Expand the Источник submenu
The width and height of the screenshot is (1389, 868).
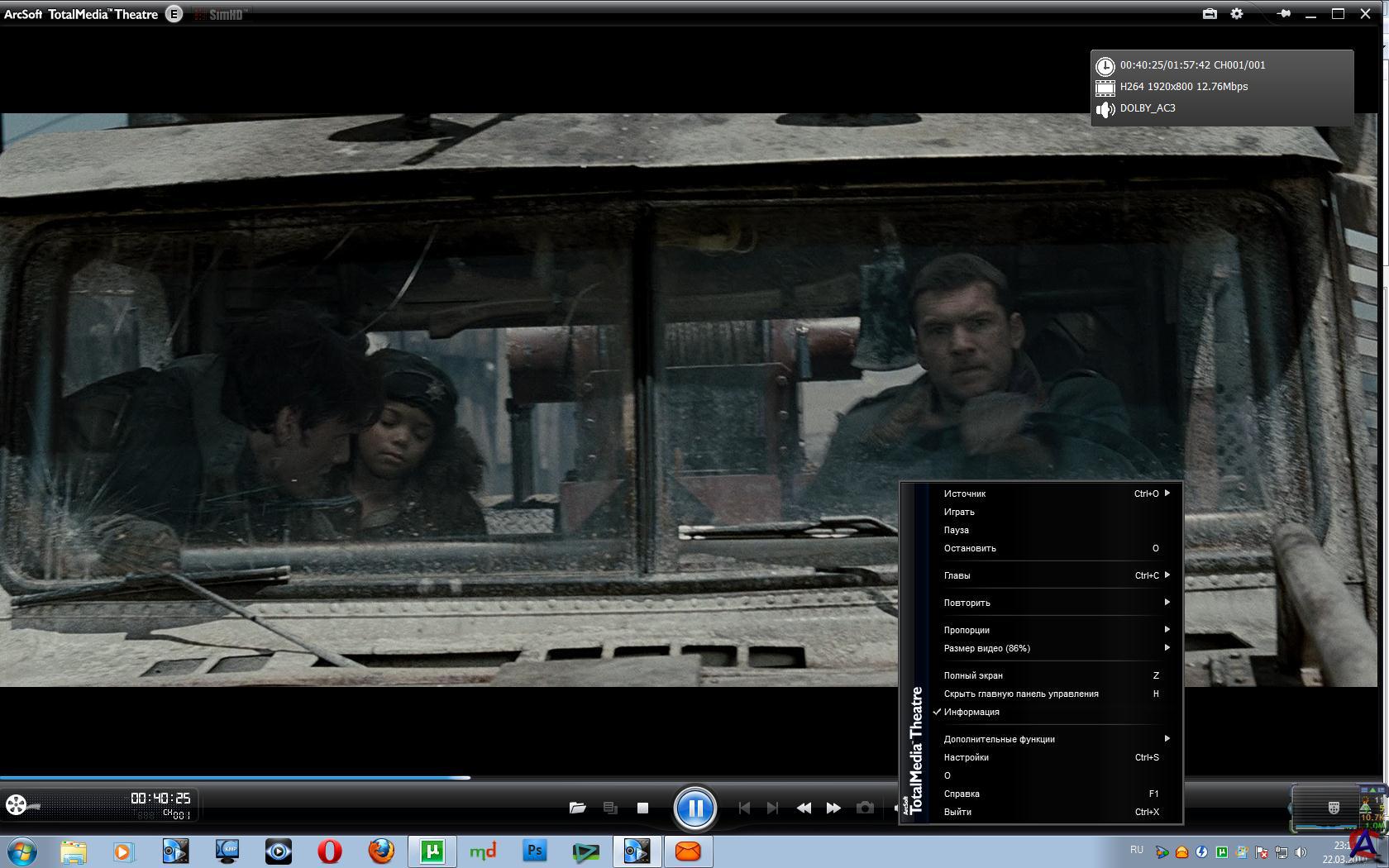tap(965, 494)
